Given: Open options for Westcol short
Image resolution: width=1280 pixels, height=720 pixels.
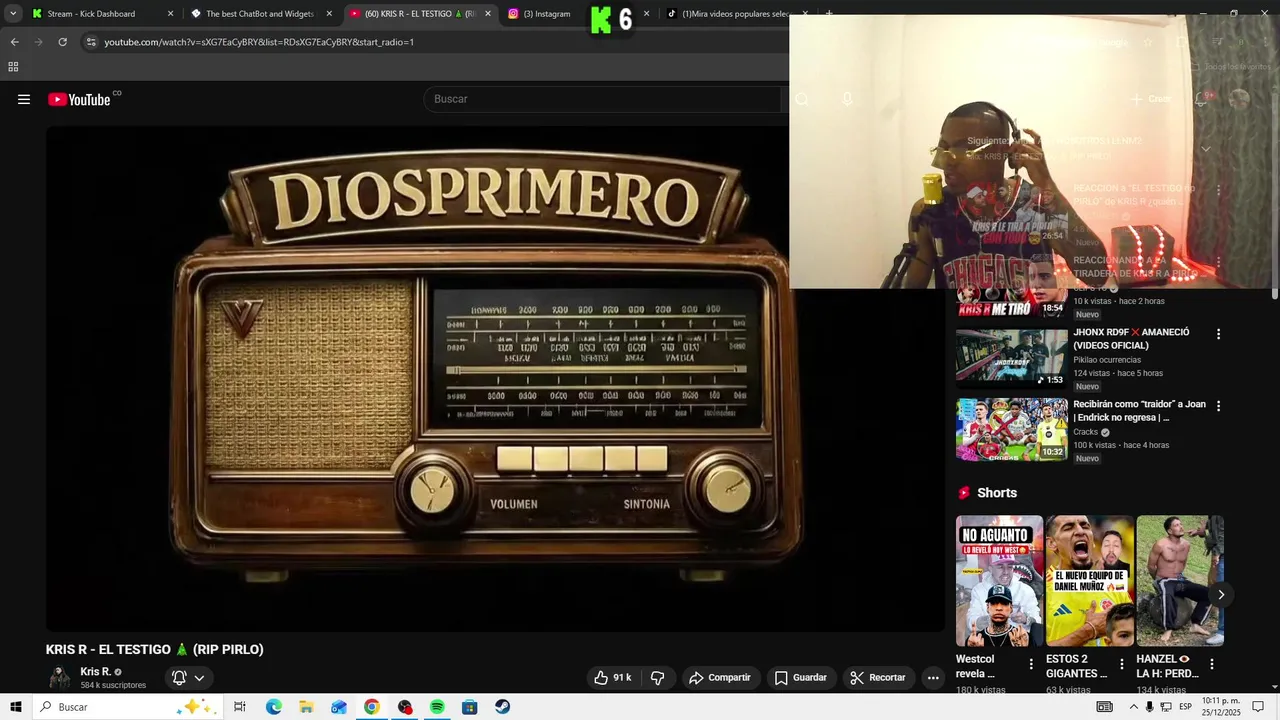Looking at the screenshot, I should pos(1031,664).
